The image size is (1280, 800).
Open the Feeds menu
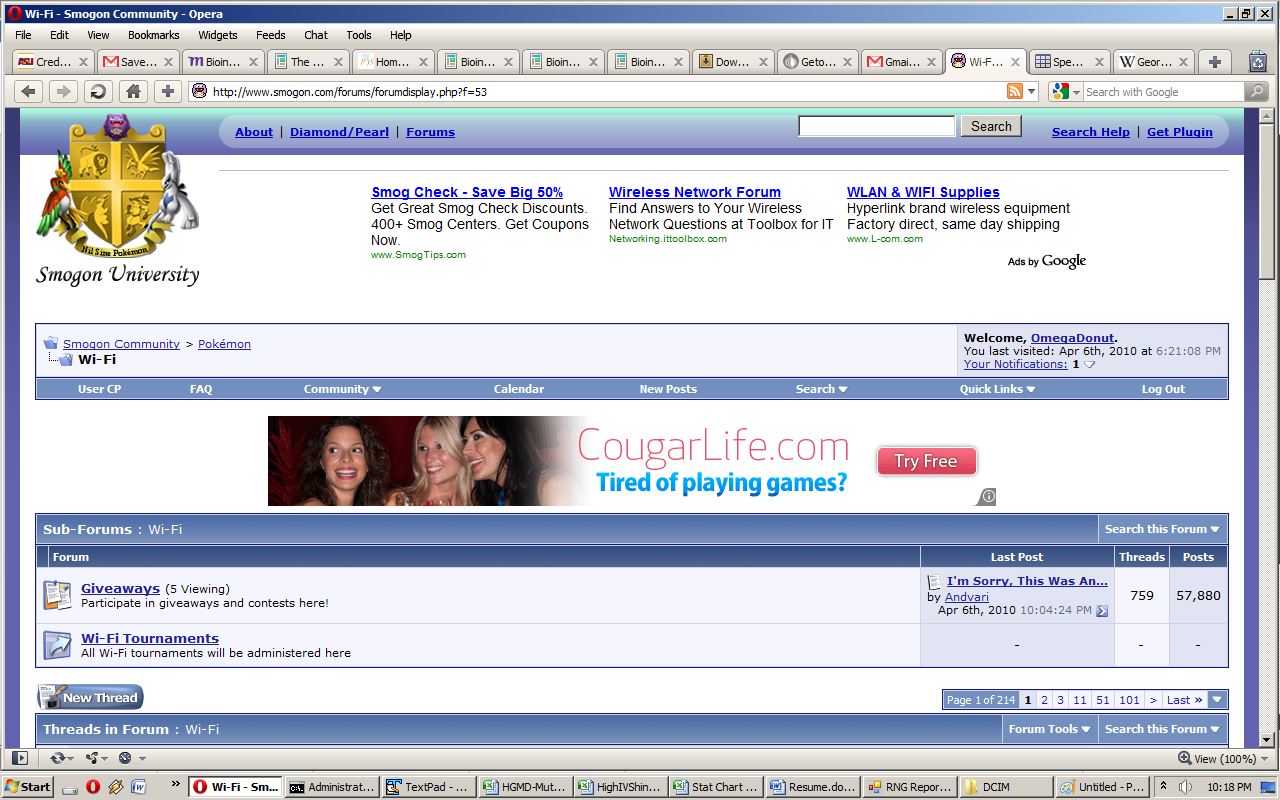click(270, 35)
